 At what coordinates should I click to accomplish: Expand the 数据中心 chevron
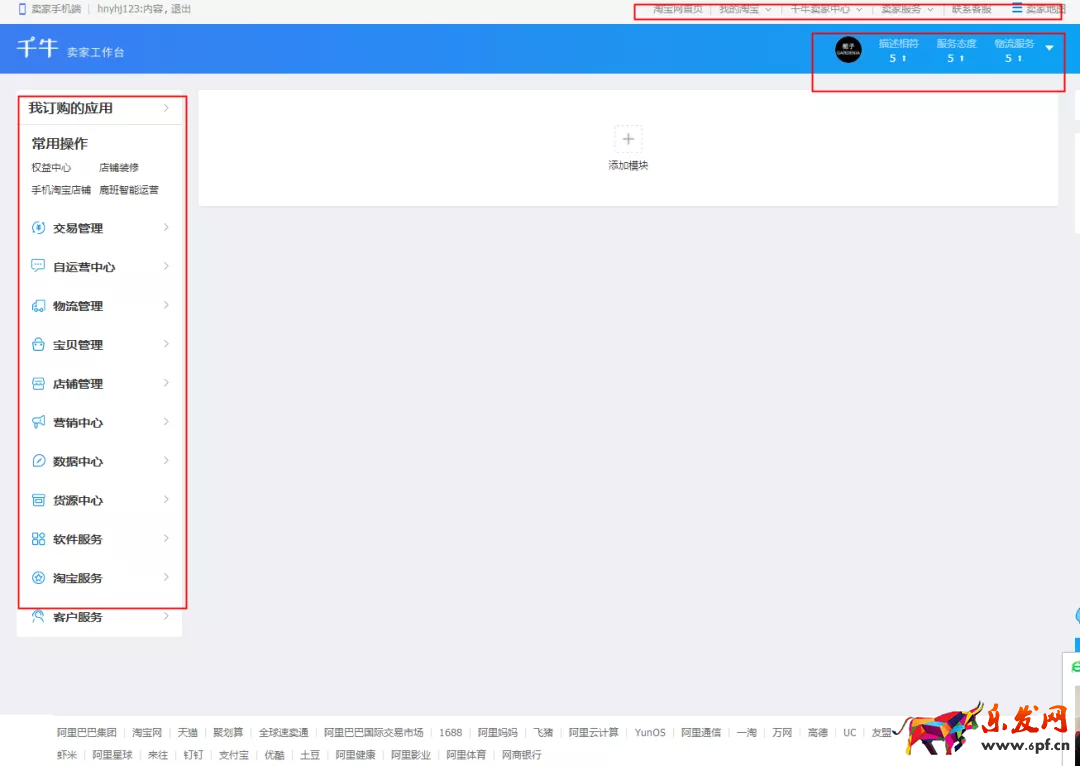166,461
